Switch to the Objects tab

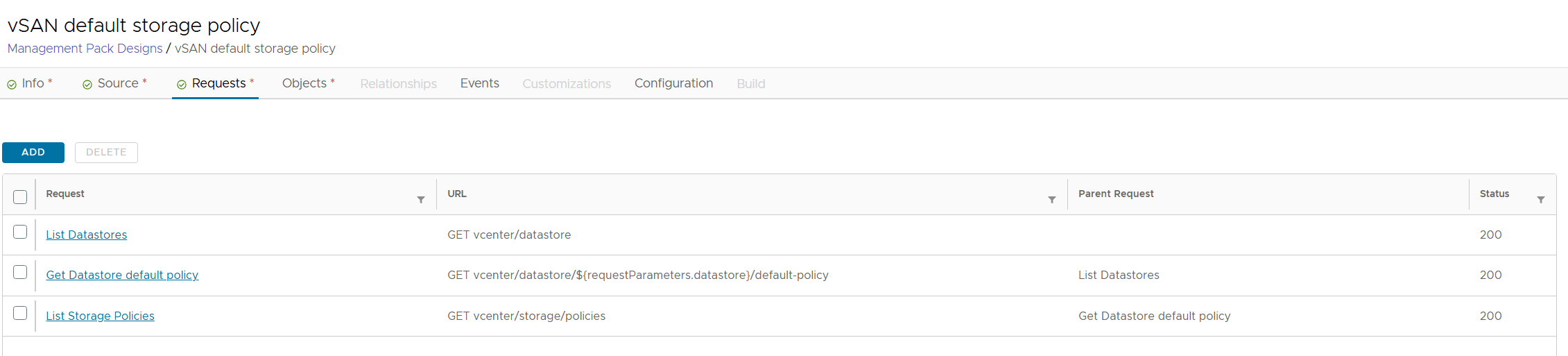point(304,83)
